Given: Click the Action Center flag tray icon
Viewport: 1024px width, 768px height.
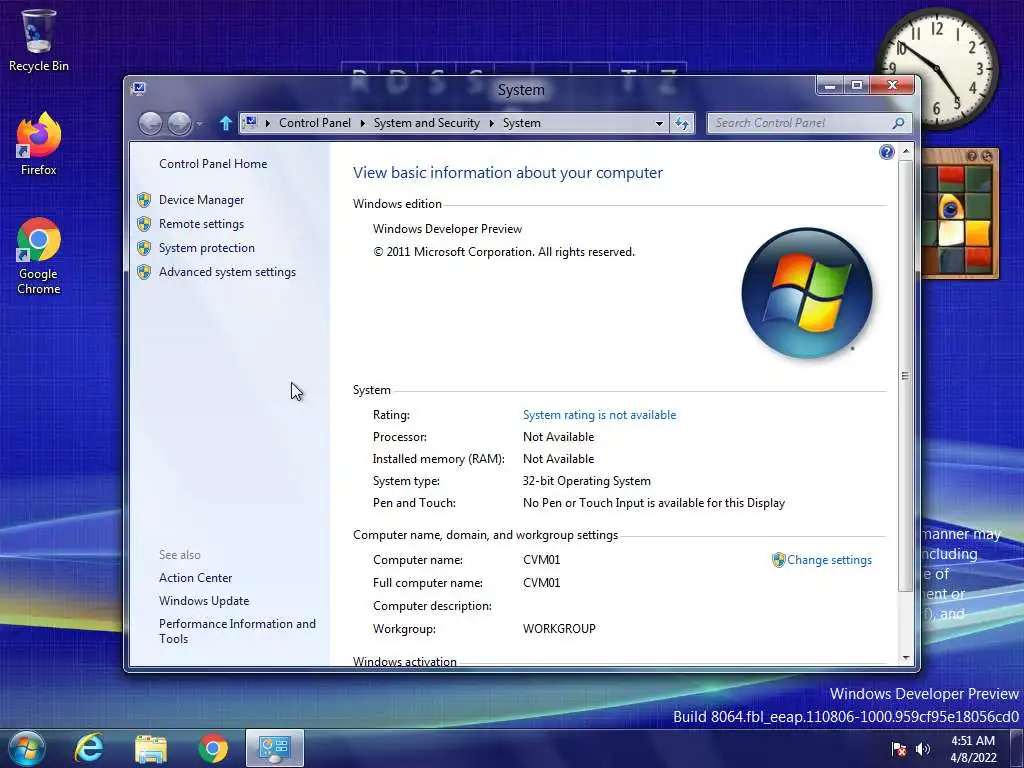Looking at the screenshot, I should [x=899, y=749].
